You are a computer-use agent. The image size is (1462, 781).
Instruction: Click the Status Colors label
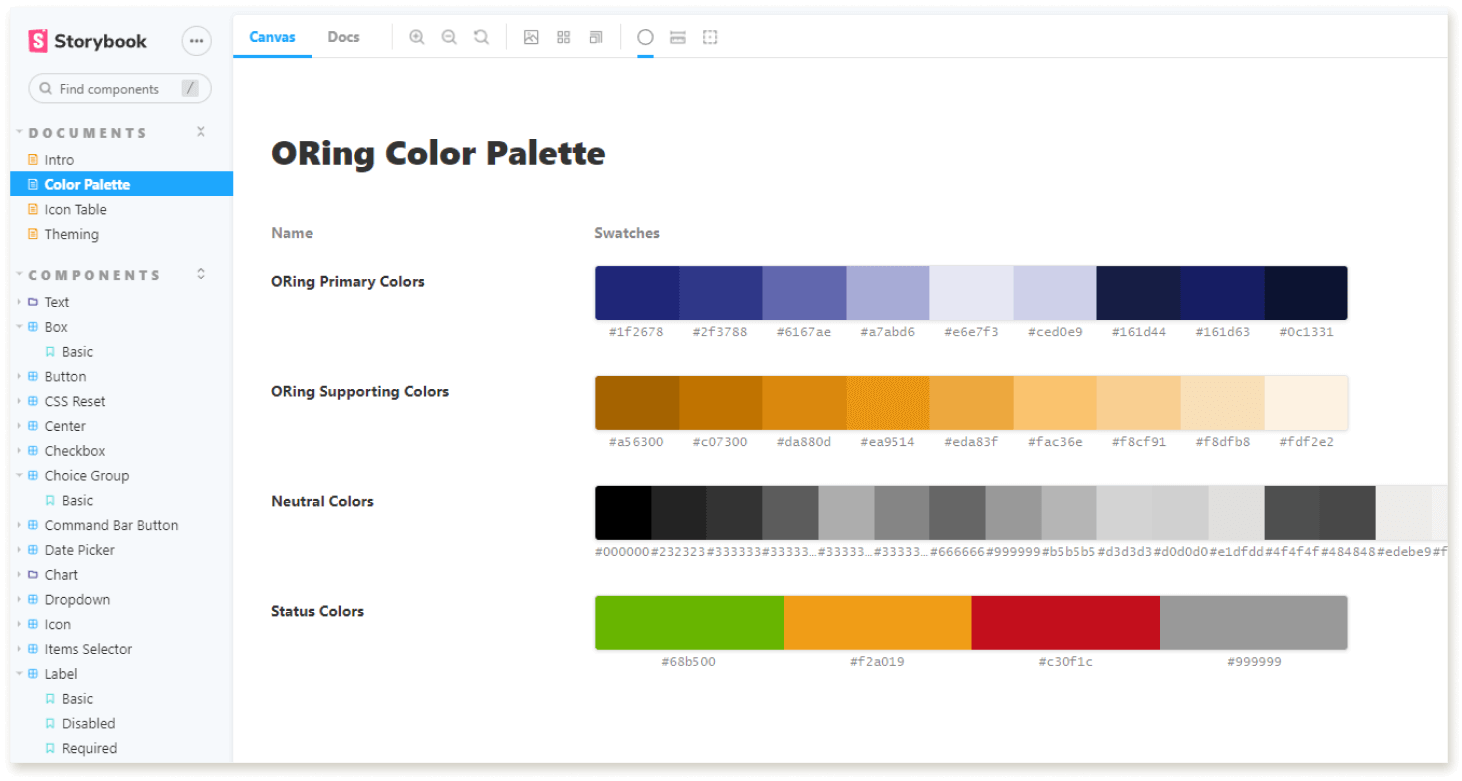click(x=317, y=611)
